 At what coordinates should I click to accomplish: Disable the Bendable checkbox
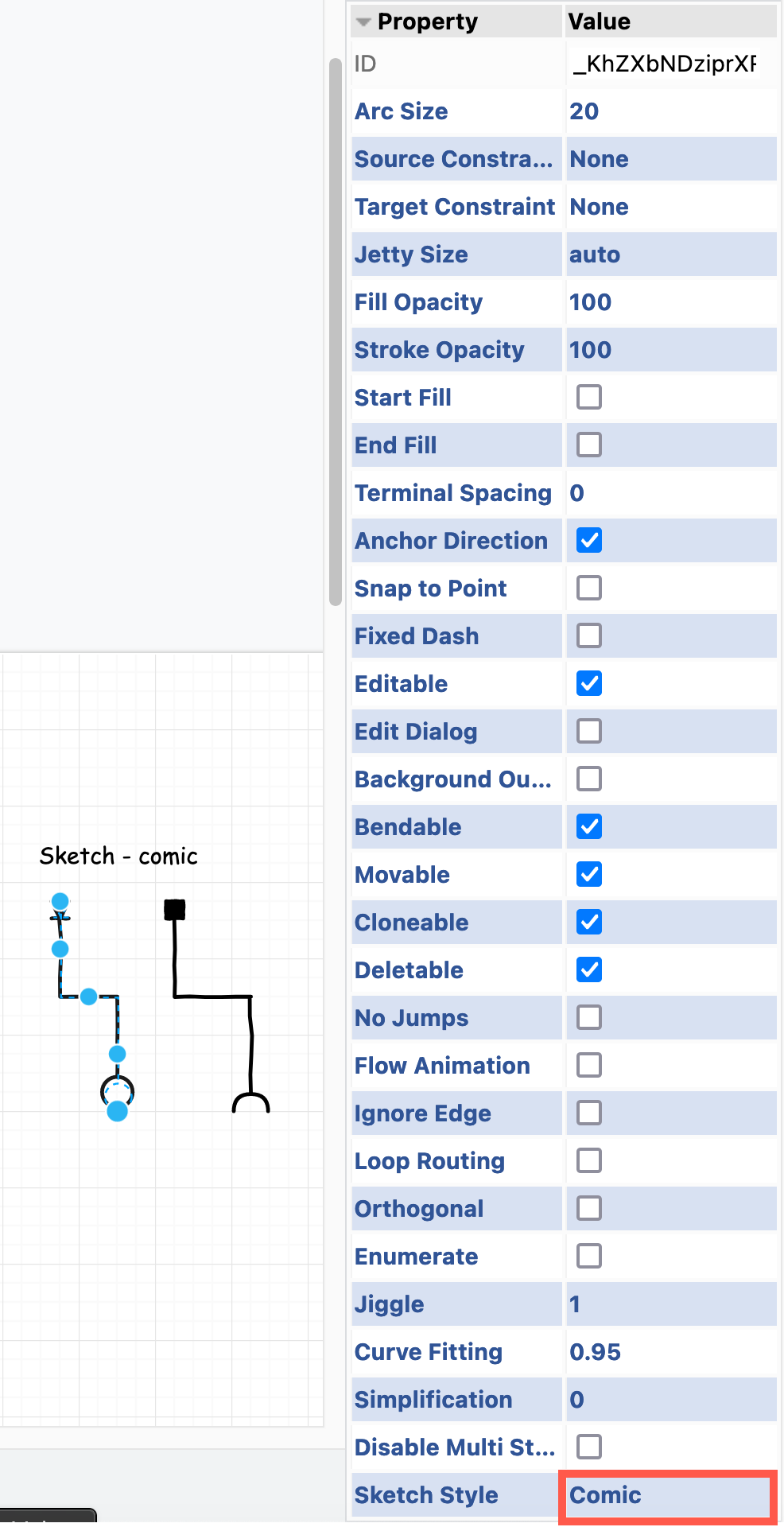[588, 826]
